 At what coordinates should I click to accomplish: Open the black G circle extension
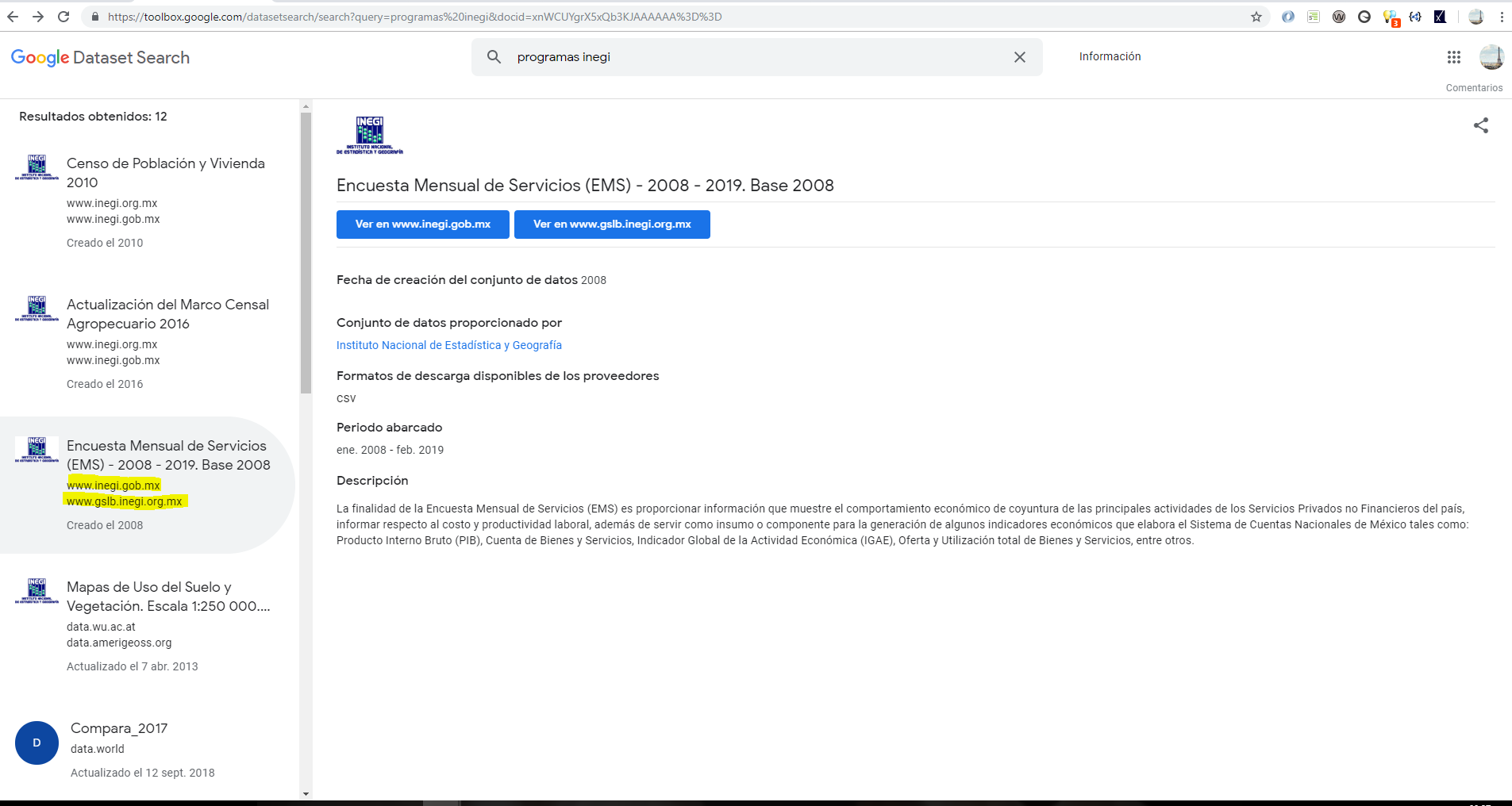[1364, 17]
